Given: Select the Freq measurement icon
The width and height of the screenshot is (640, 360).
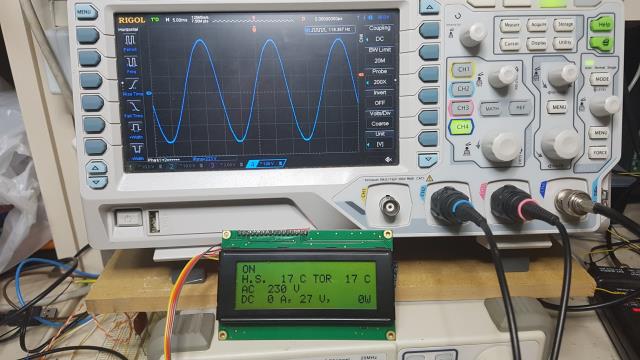Looking at the screenshot, I should 131,64.
